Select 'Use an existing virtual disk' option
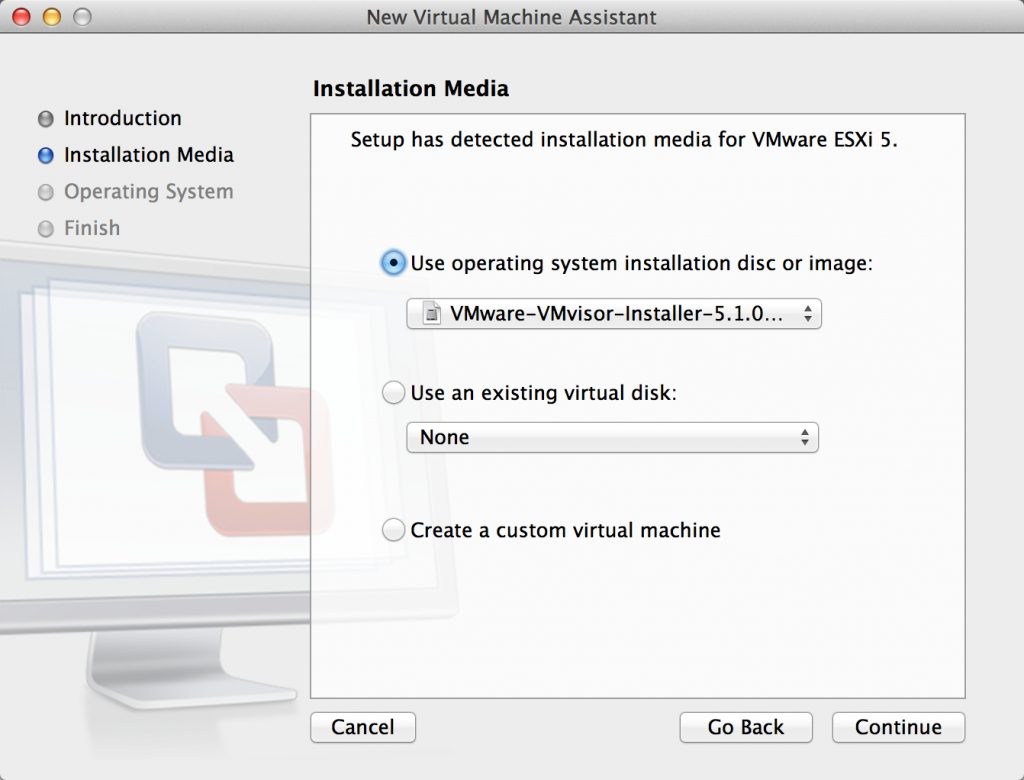The image size is (1024, 780). pyautogui.click(x=393, y=393)
